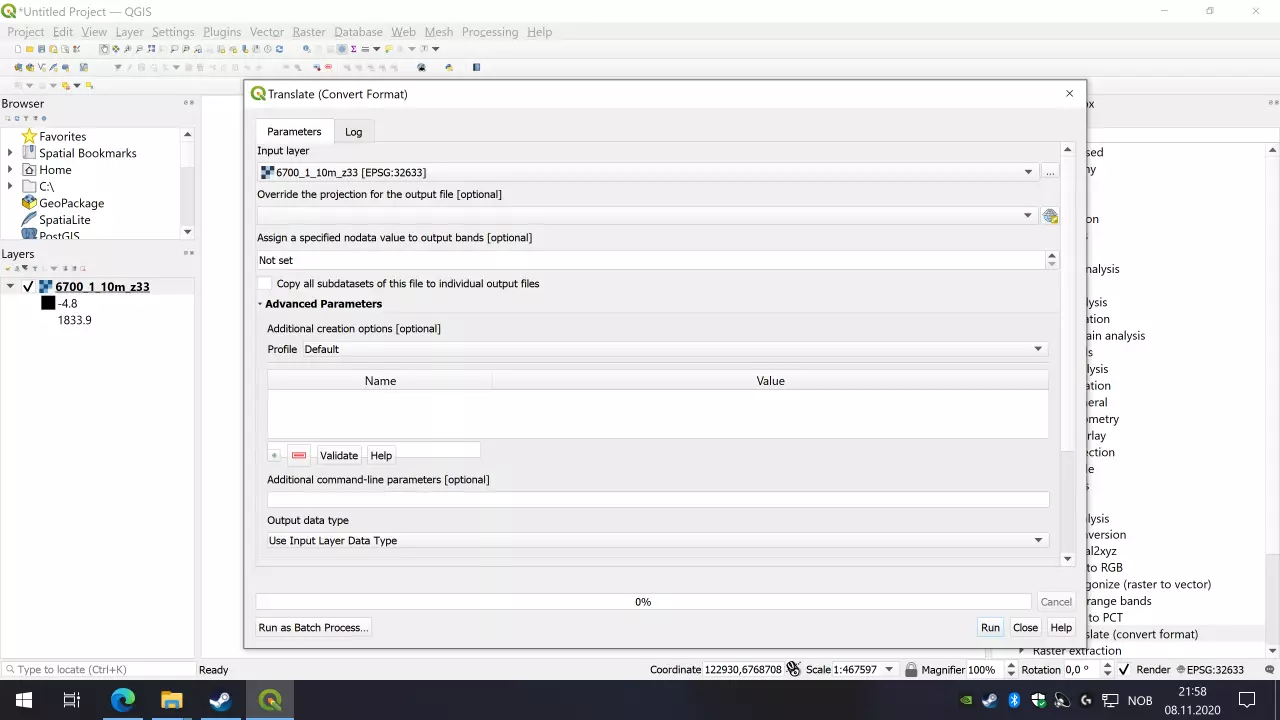Screen dimensions: 1280x720
Task: Open Microsoft Edge from the taskbar
Action: pyautogui.click(x=123, y=700)
